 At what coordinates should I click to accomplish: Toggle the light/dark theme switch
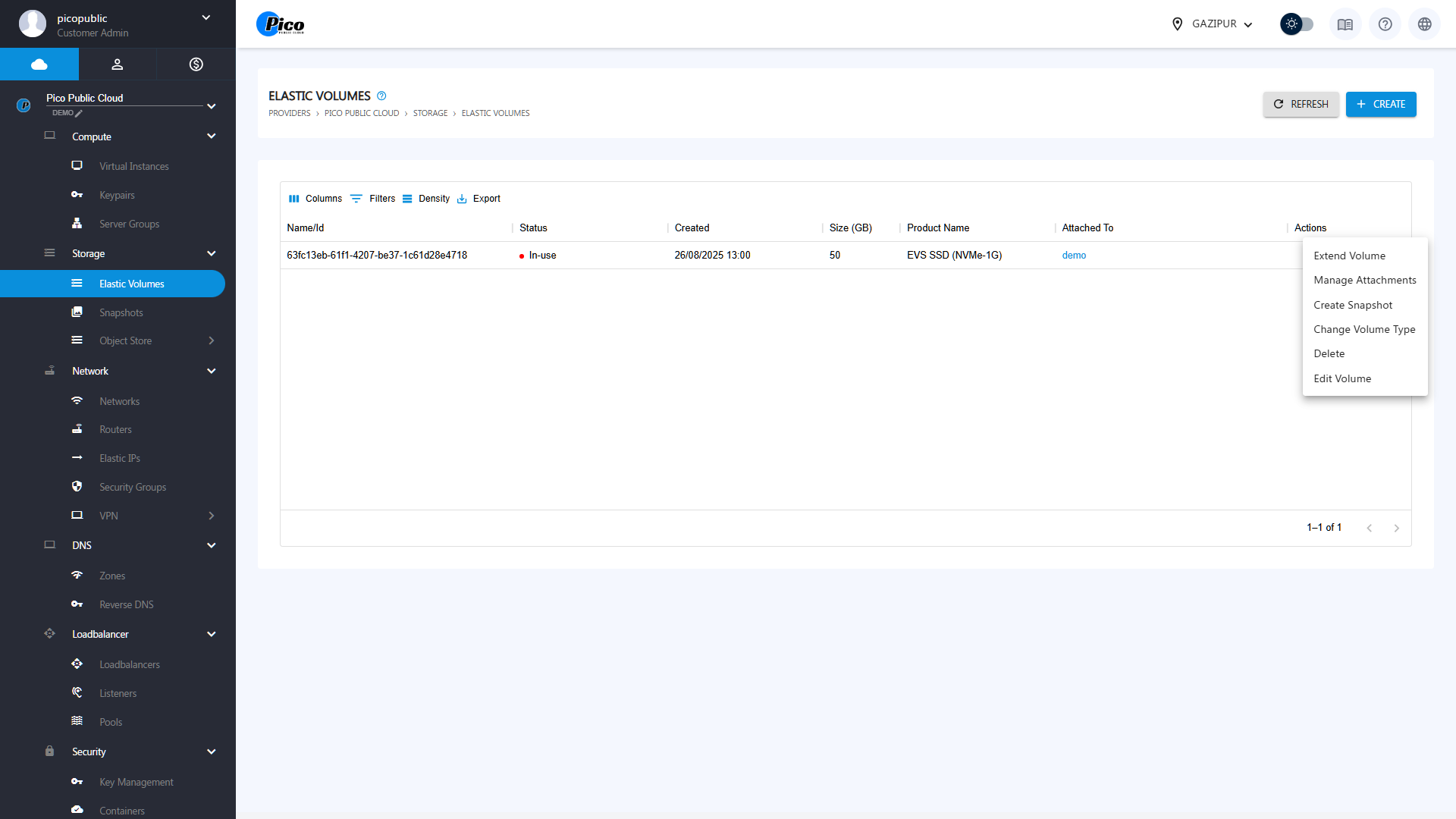(1297, 24)
